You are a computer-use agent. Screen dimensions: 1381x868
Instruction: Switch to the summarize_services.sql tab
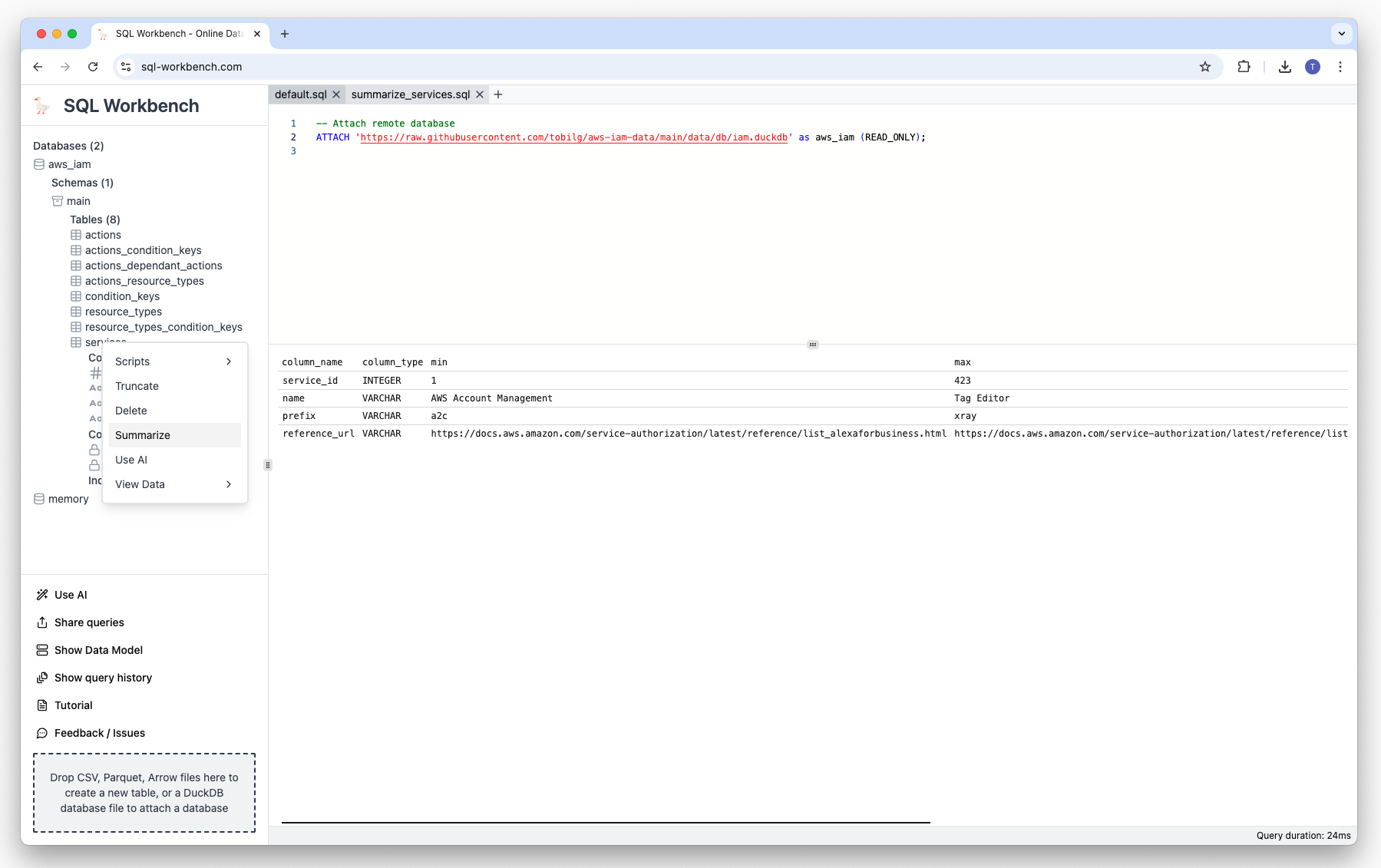(411, 94)
